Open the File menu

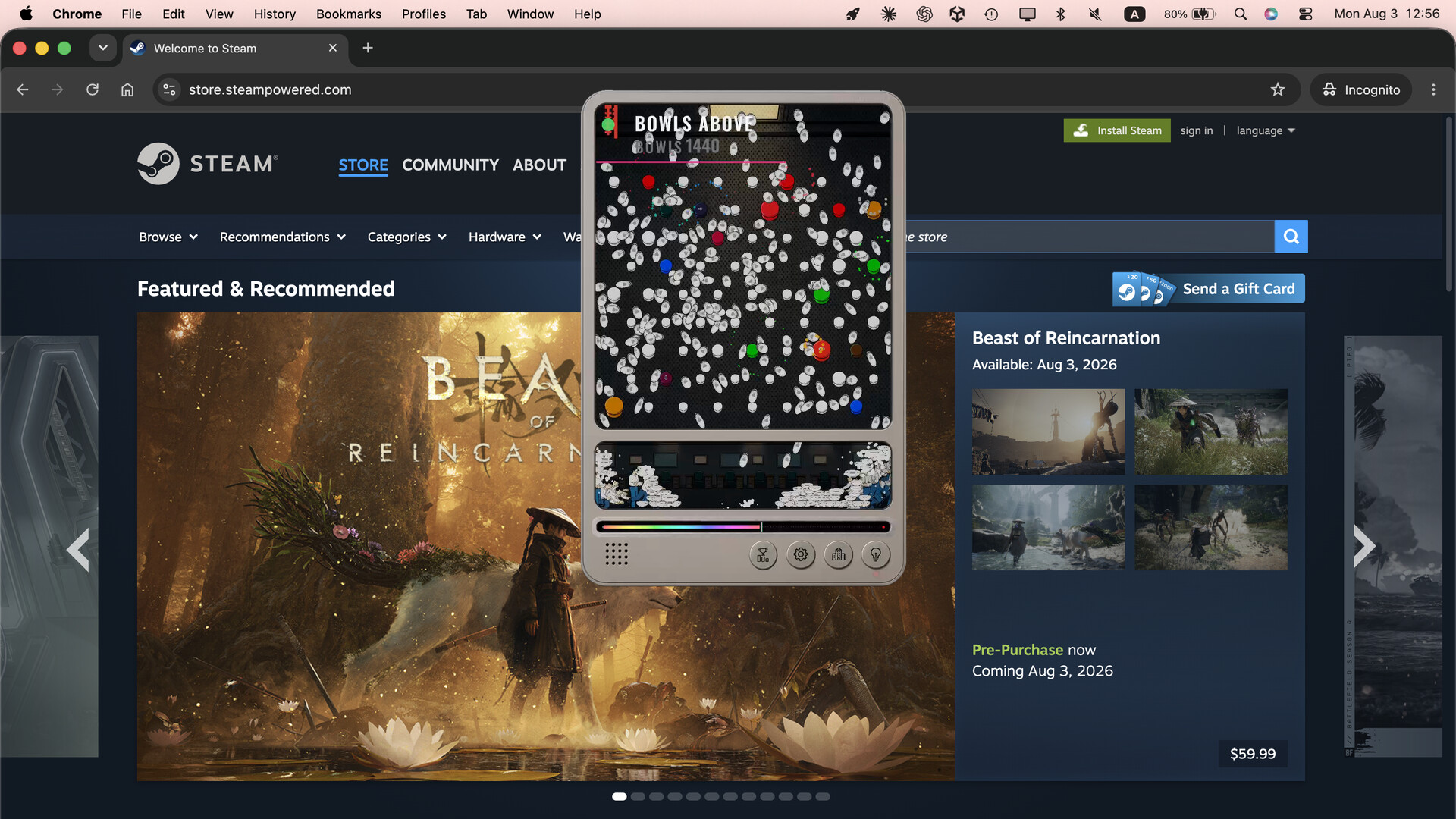pos(131,14)
